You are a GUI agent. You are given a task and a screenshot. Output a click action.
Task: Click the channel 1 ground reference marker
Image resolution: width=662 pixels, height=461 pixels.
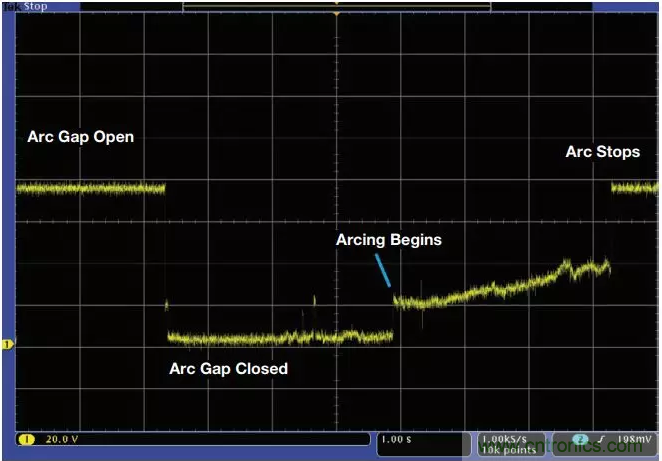tap(7, 345)
